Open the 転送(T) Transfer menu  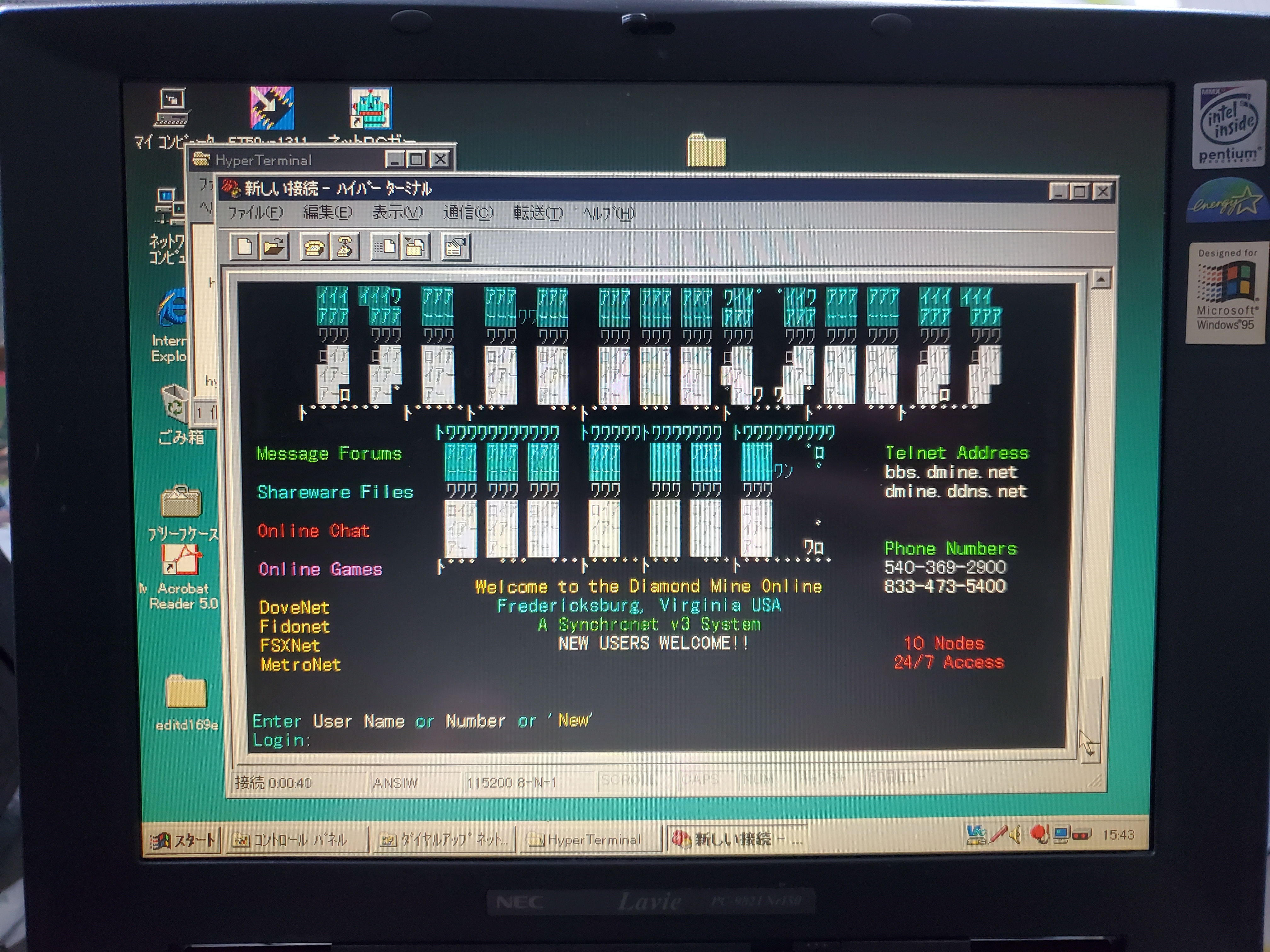(x=537, y=213)
